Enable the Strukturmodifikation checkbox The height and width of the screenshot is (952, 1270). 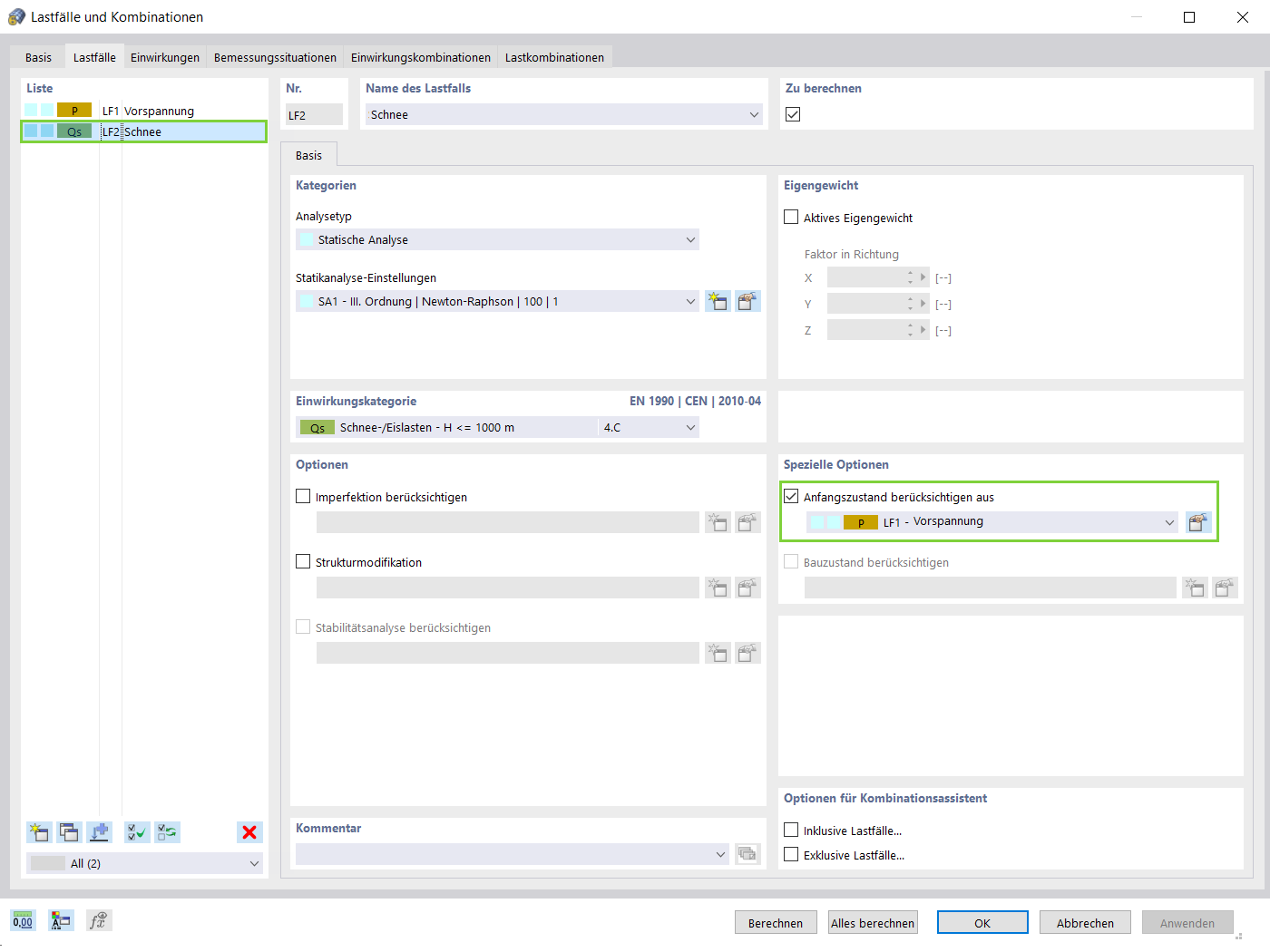tap(303, 562)
